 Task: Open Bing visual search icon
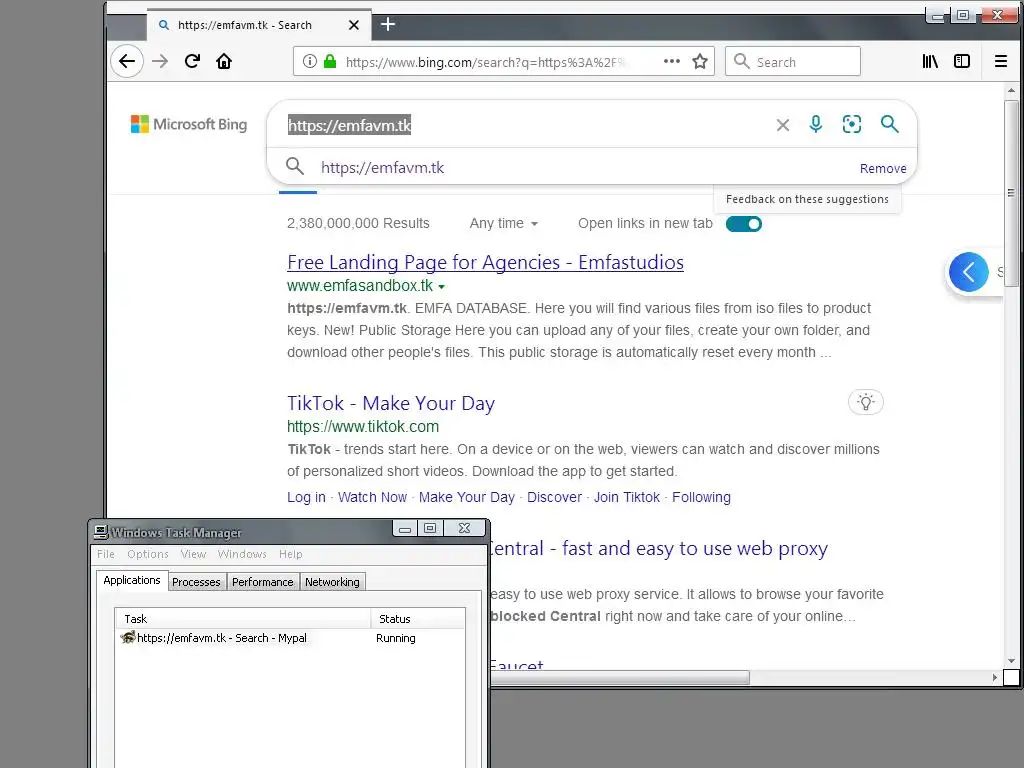(852, 124)
